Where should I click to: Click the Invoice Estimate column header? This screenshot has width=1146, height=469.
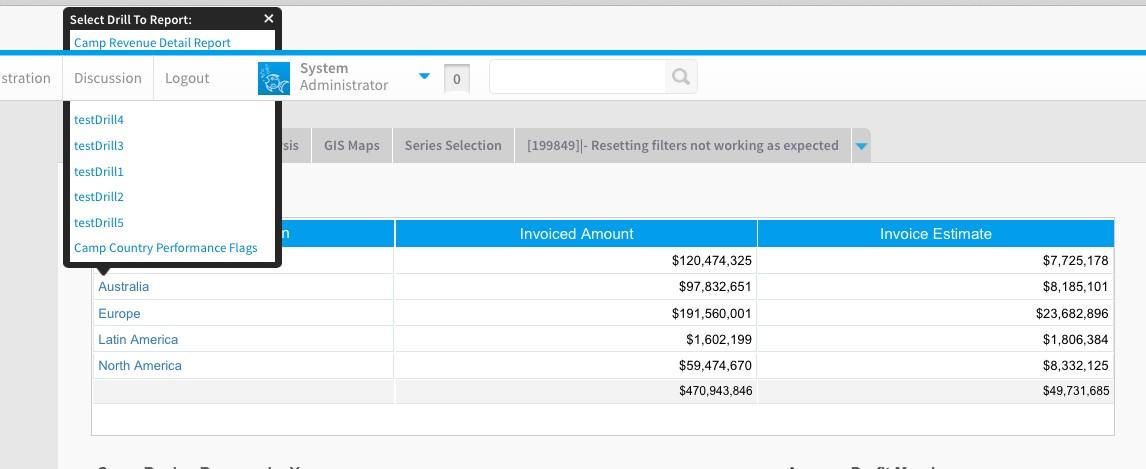click(x=936, y=234)
